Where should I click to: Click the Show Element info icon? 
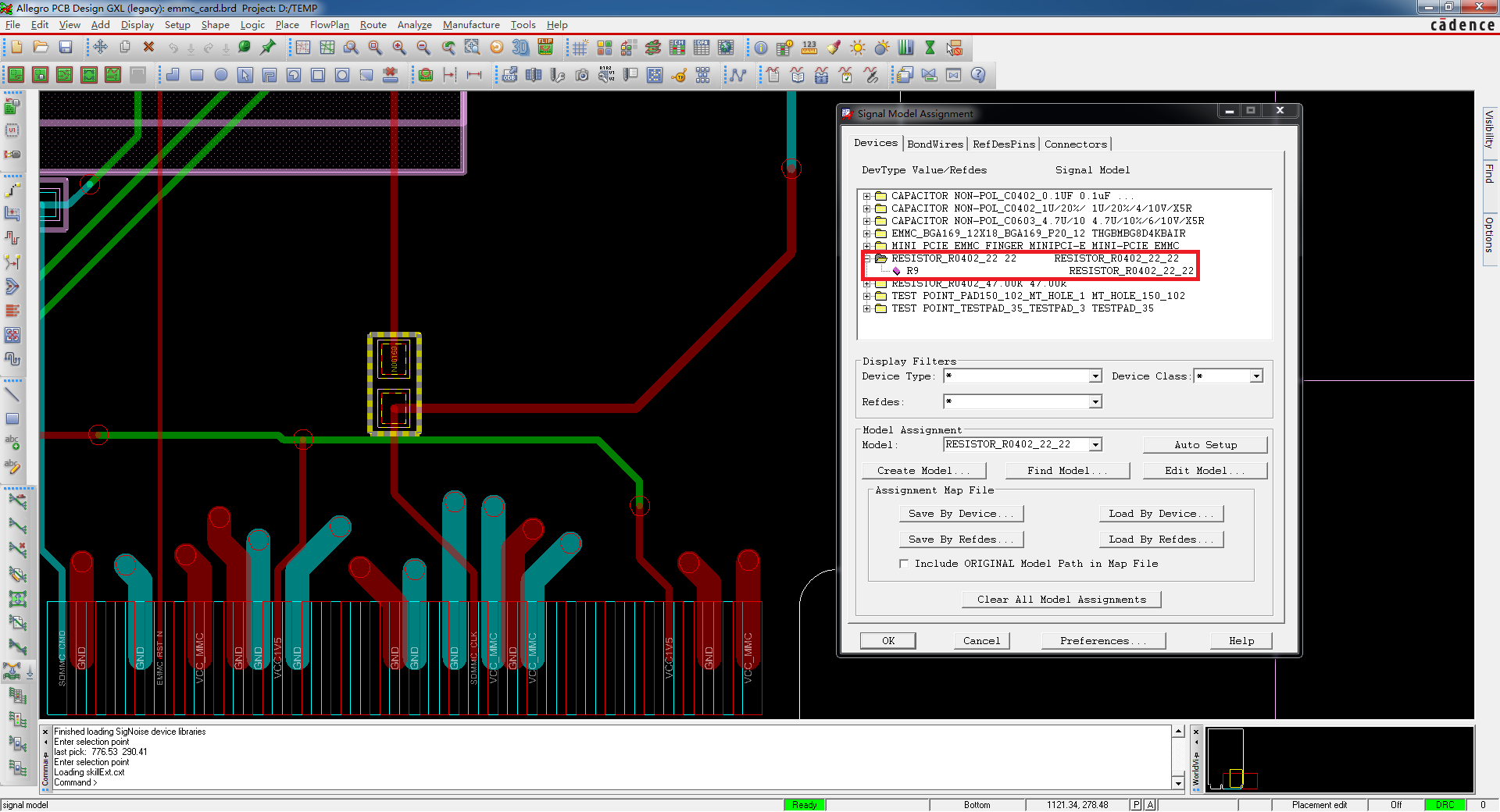pyautogui.click(x=760, y=48)
